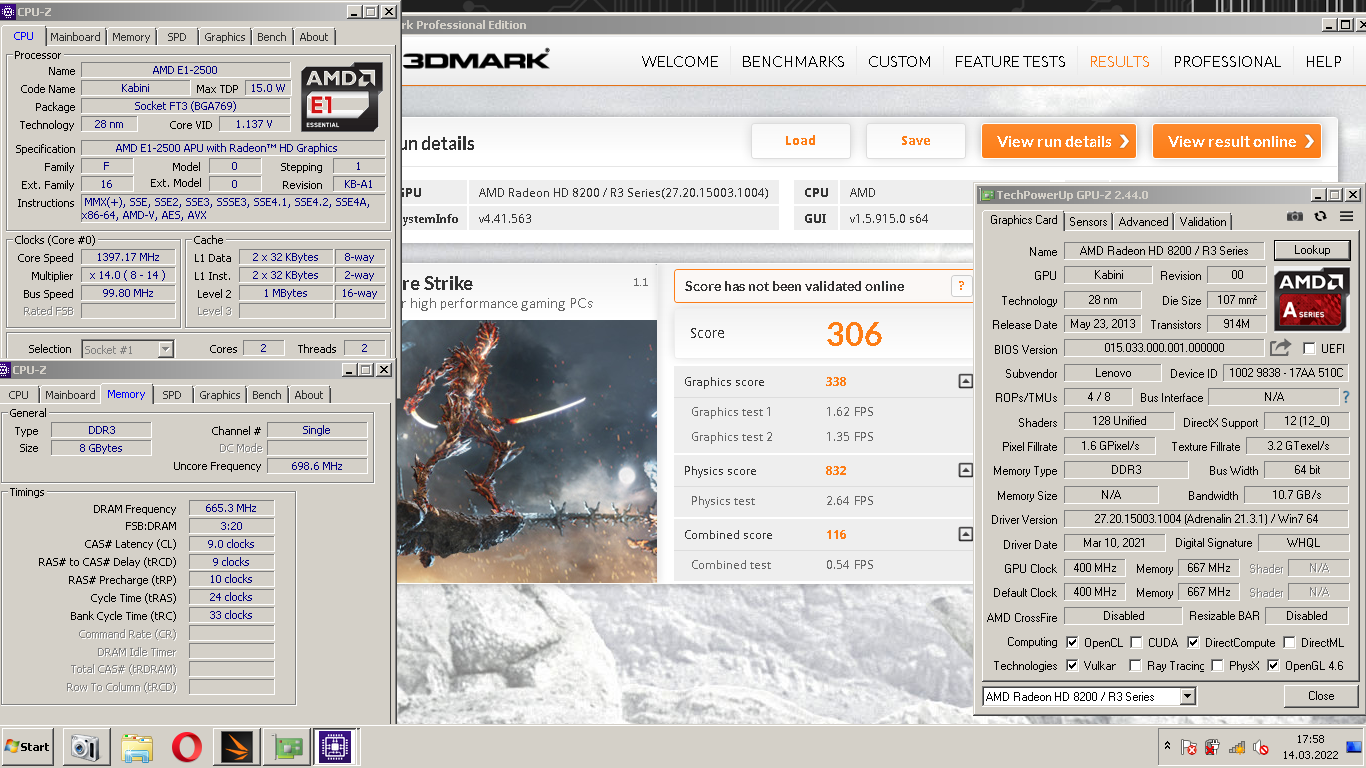Take a GPU-Z screenshot with the camera icon
Viewport: 1366px width, 768px height.
tap(1295, 216)
